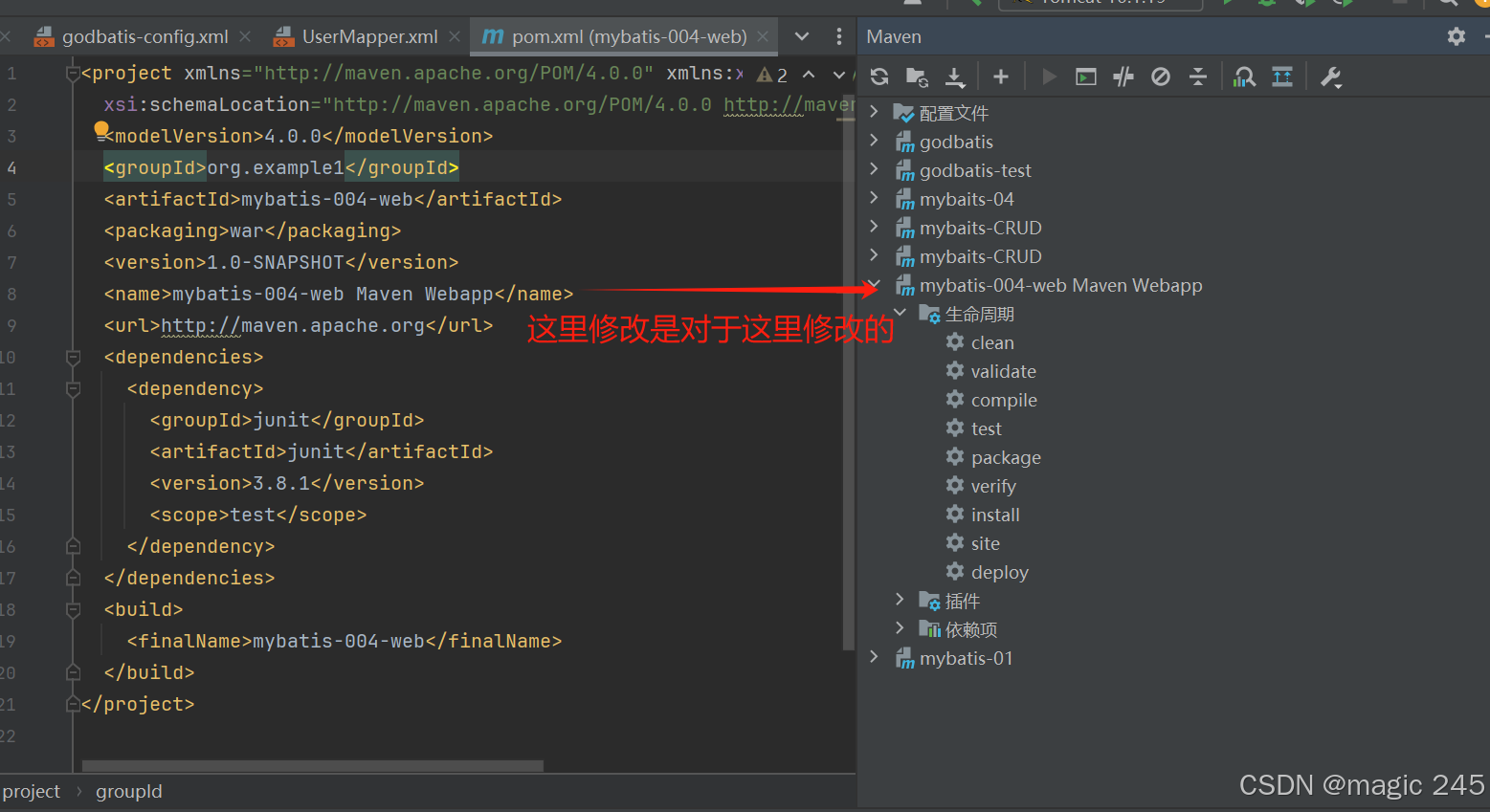1490x812 pixels.
Task: Select the validate lifecycle goal
Action: [x=1003, y=371]
